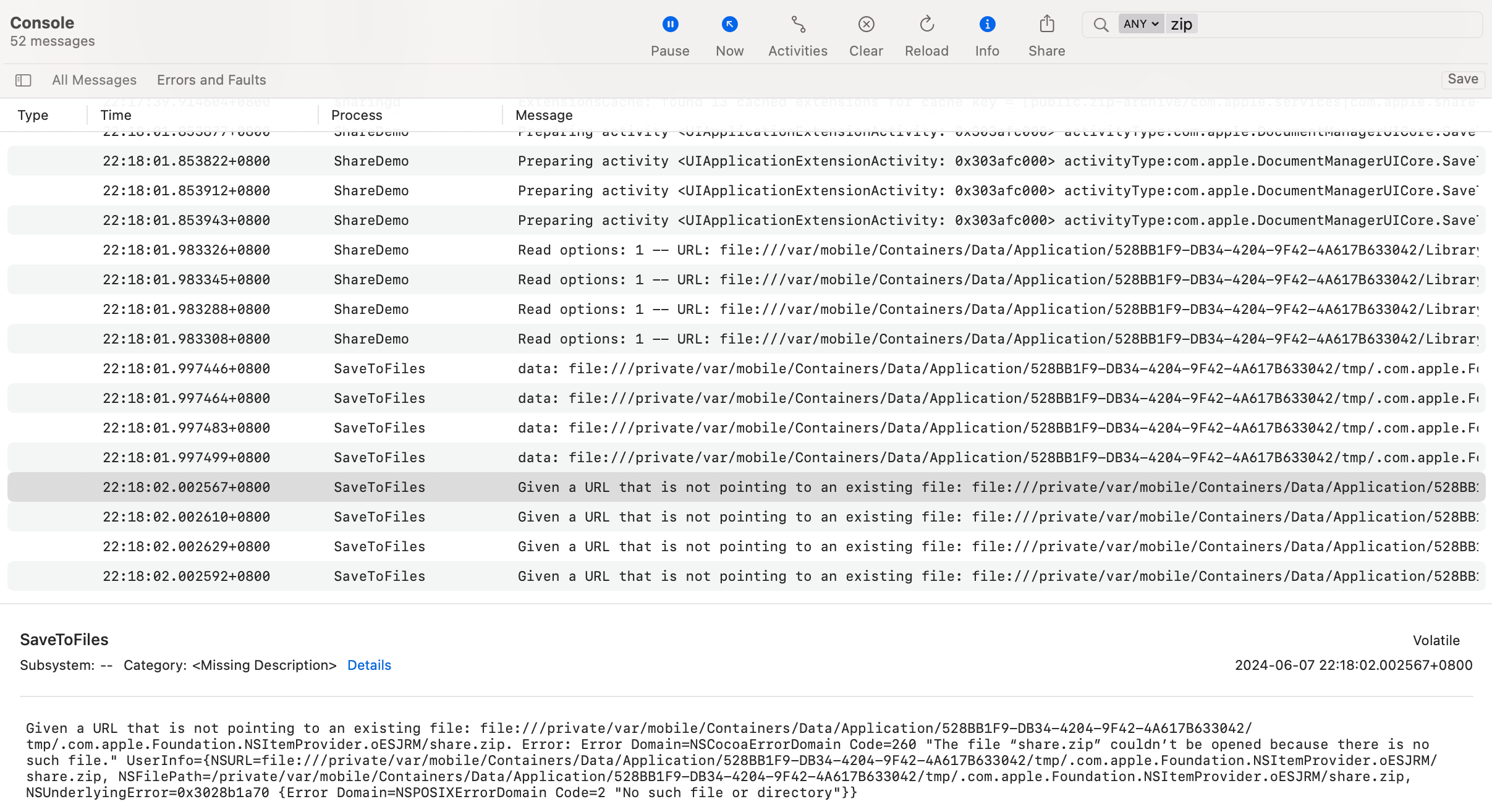Toggle the sidebar panel icon
The width and height of the screenshot is (1492, 812).
23,80
